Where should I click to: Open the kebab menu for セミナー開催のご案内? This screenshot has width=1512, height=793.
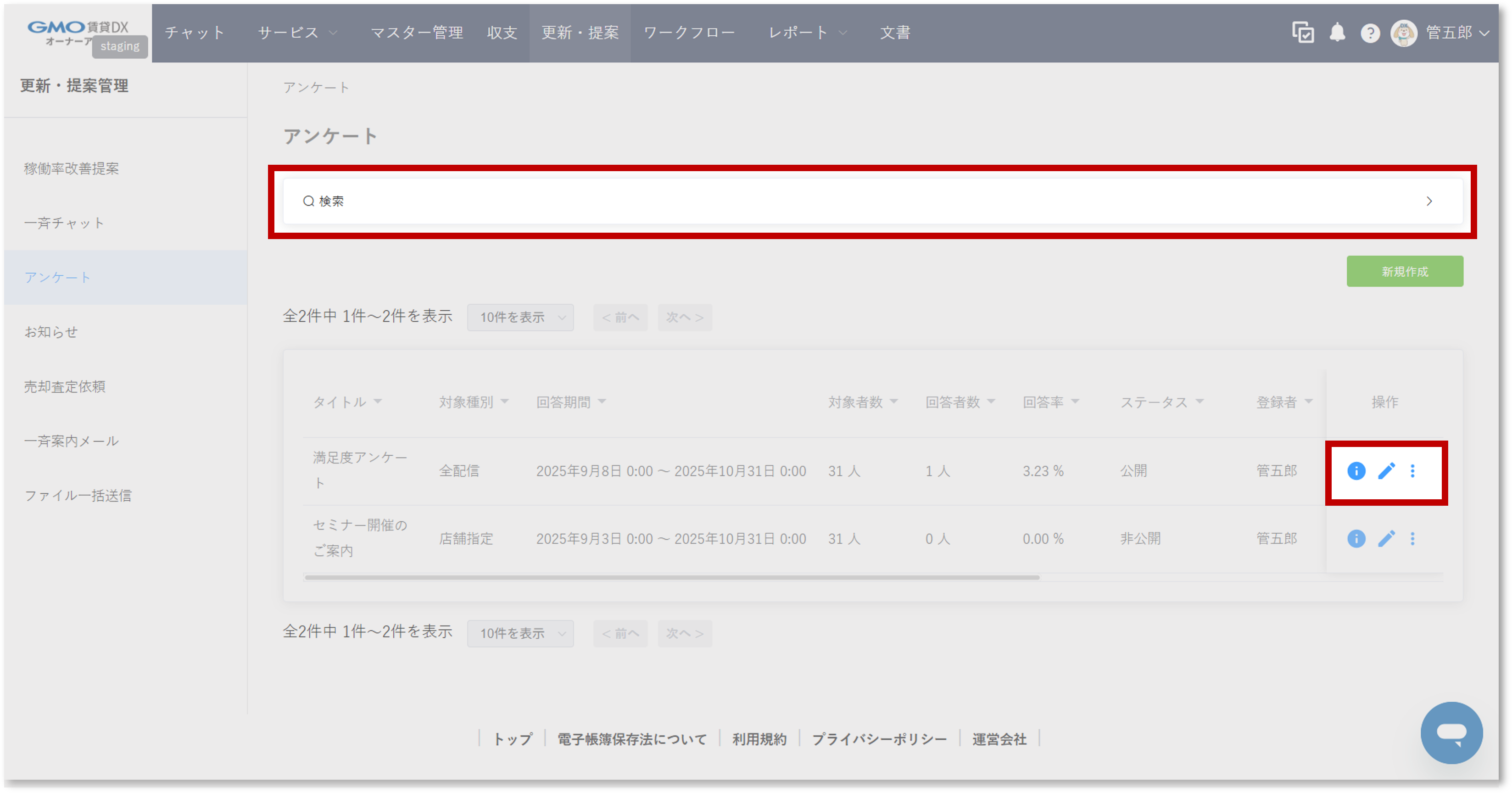pos(1413,539)
